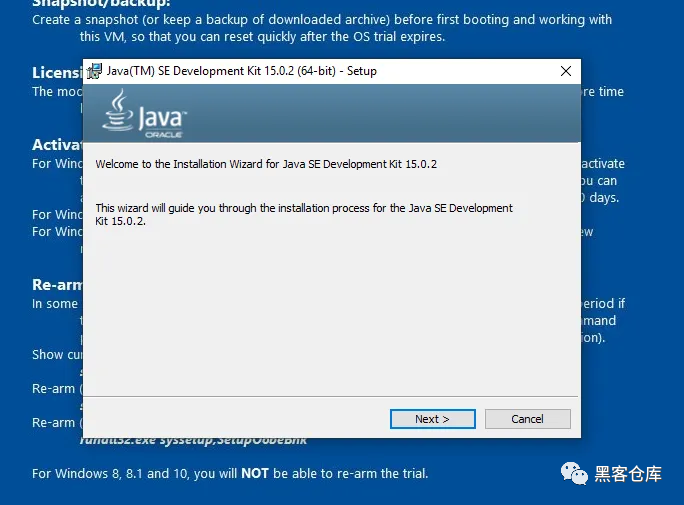
Task: Click the 'Re-arm' heading on the wallpaper
Action: tap(57, 284)
